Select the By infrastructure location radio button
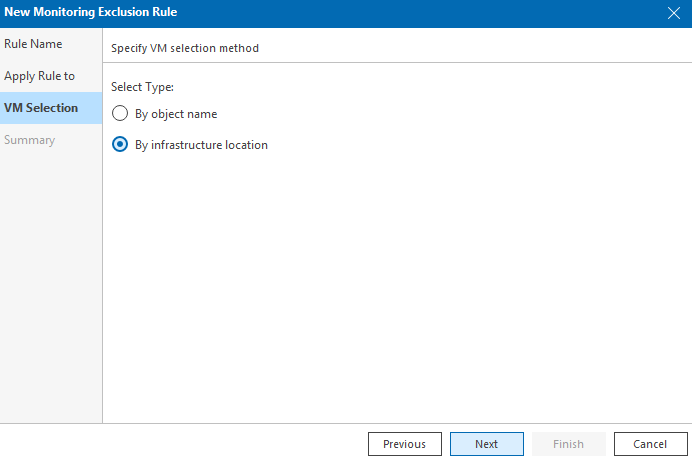Viewport: 692px width, 456px height. (x=120, y=144)
